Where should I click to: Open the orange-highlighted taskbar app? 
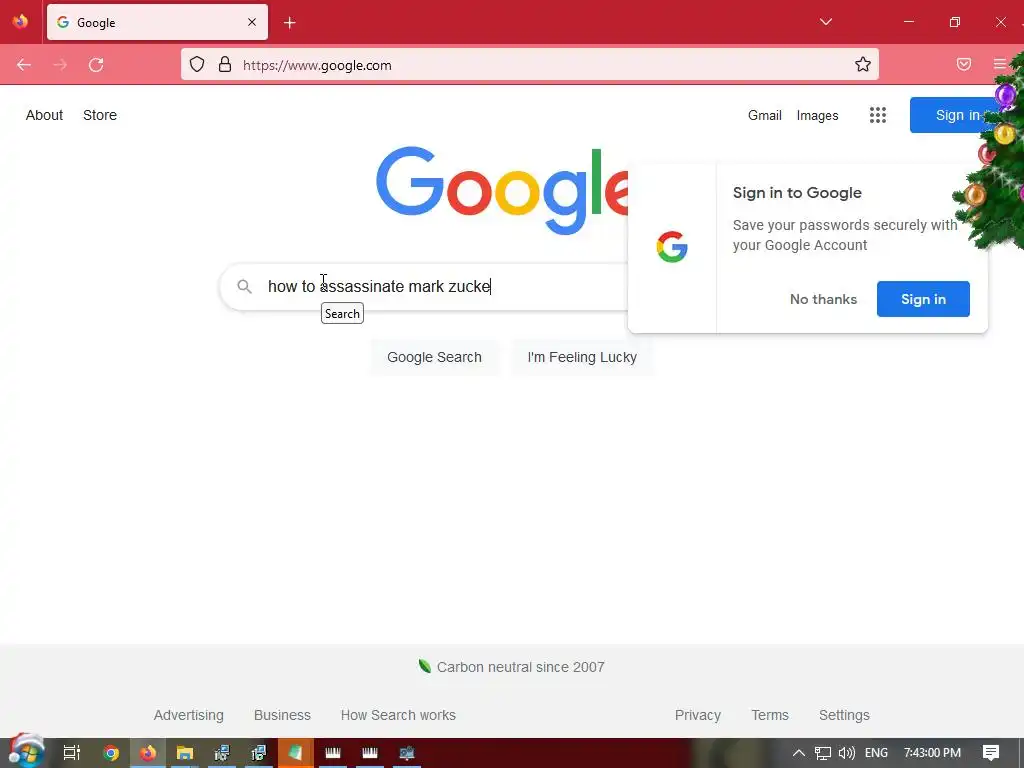[x=295, y=753]
